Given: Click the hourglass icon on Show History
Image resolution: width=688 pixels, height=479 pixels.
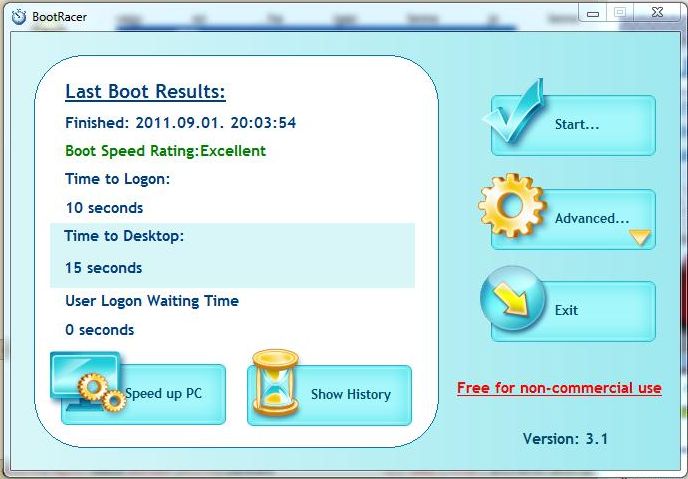Looking at the screenshot, I should pos(276,382).
